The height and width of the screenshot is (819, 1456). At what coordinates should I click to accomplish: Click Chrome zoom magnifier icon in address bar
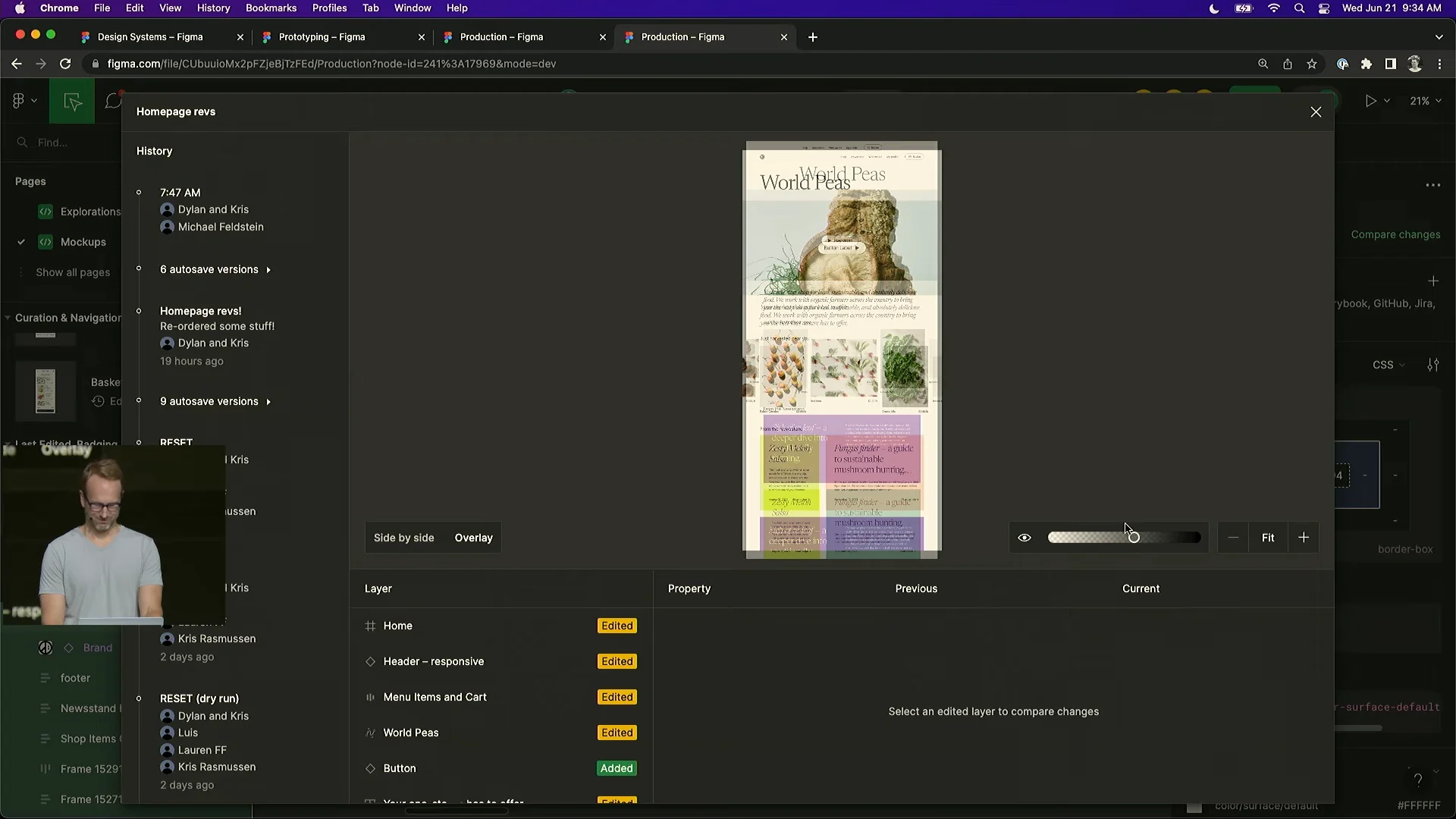coord(1263,64)
